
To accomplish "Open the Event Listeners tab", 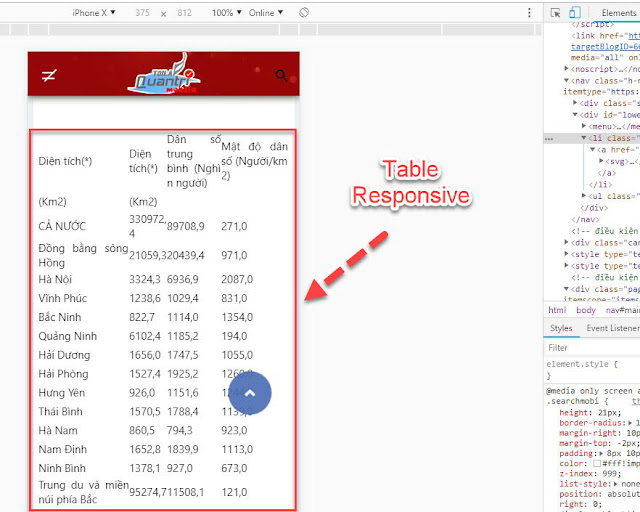I will [613, 328].
